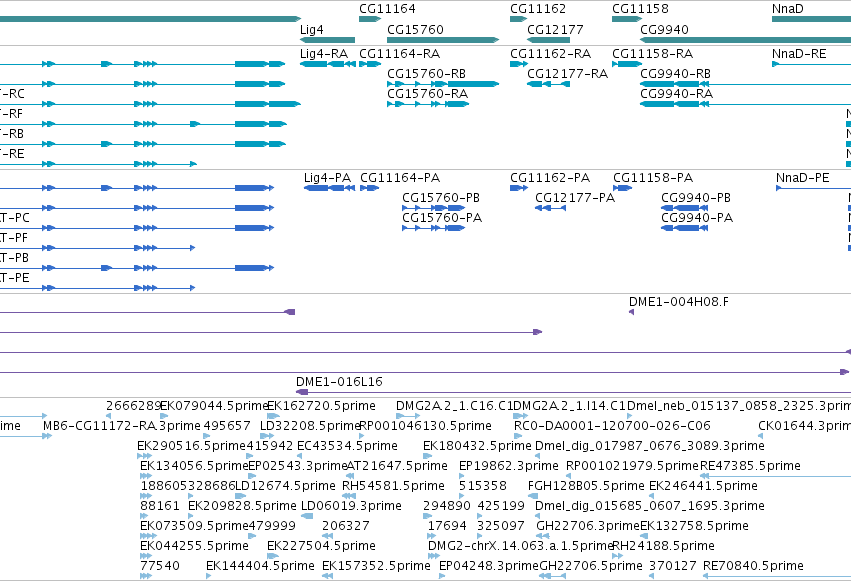Click transcript NnaD-RE

811,64
